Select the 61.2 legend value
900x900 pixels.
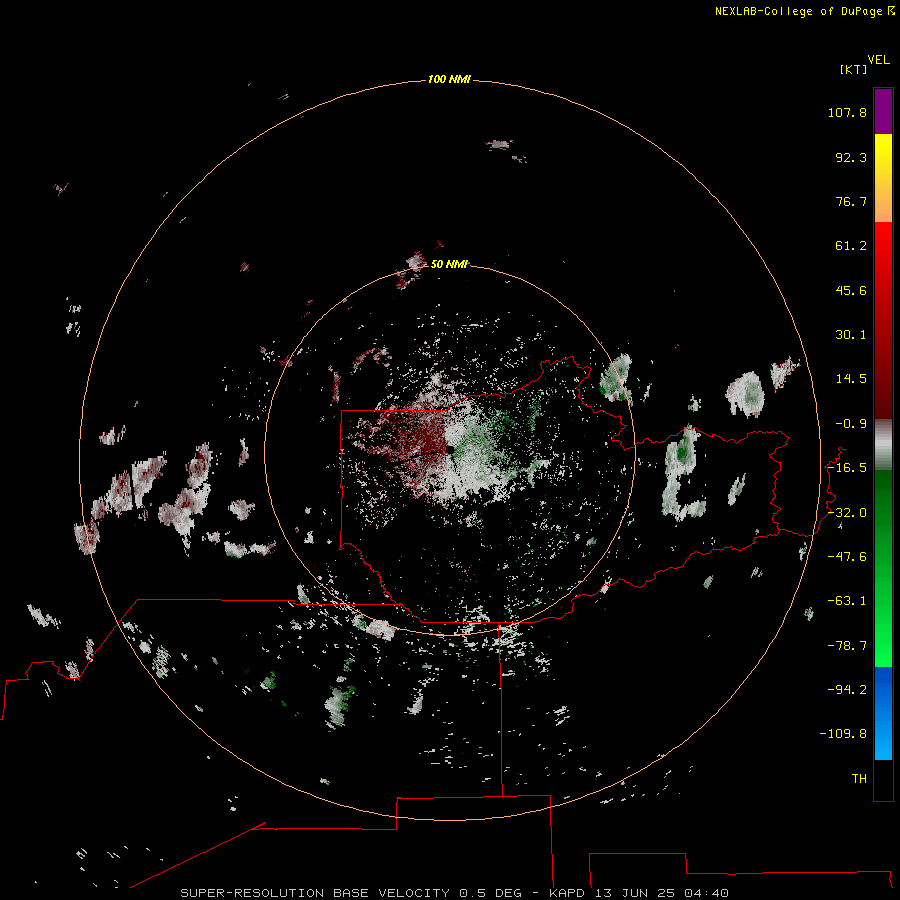851,246
